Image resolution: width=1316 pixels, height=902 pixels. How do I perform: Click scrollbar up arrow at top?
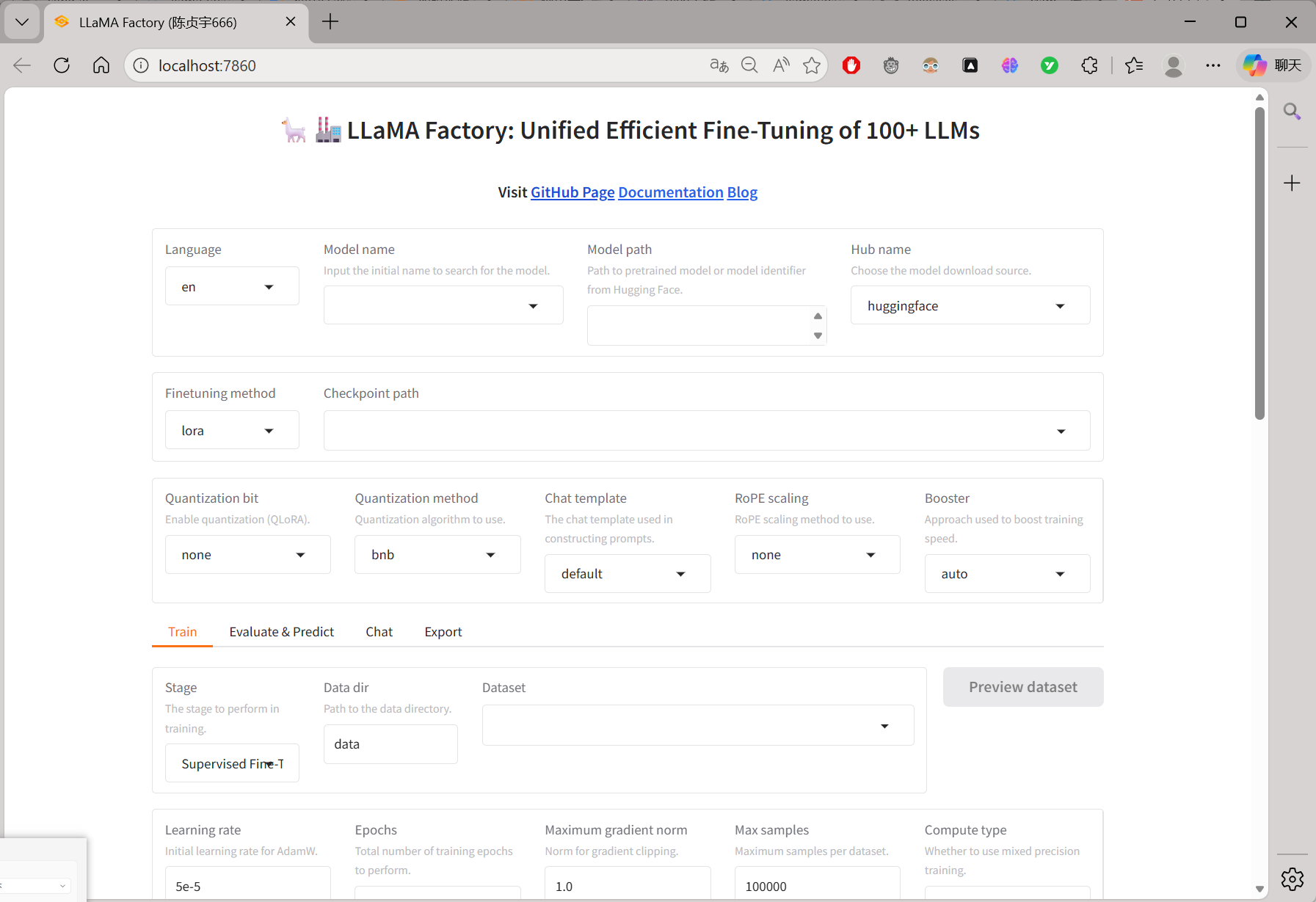1259,97
